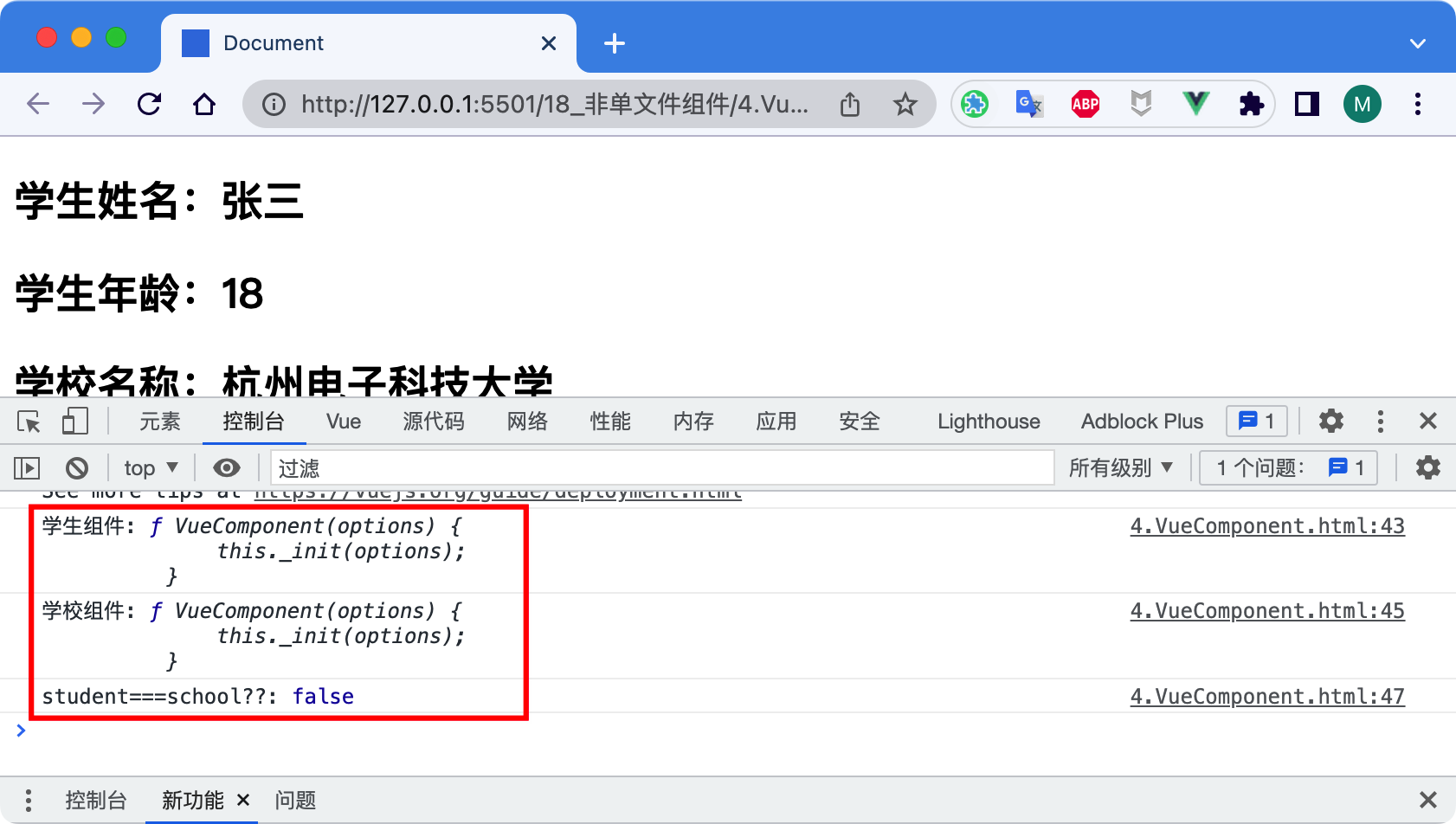The width and height of the screenshot is (1456, 824).
Task: Open DevTools settings gear in the tab bar
Action: coord(1331,422)
